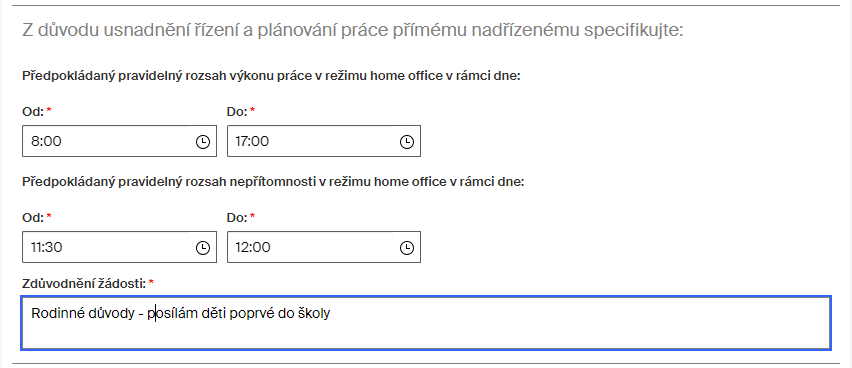Click the Do label above the 17:00 field
The height and width of the screenshot is (368, 852).
point(237,112)
